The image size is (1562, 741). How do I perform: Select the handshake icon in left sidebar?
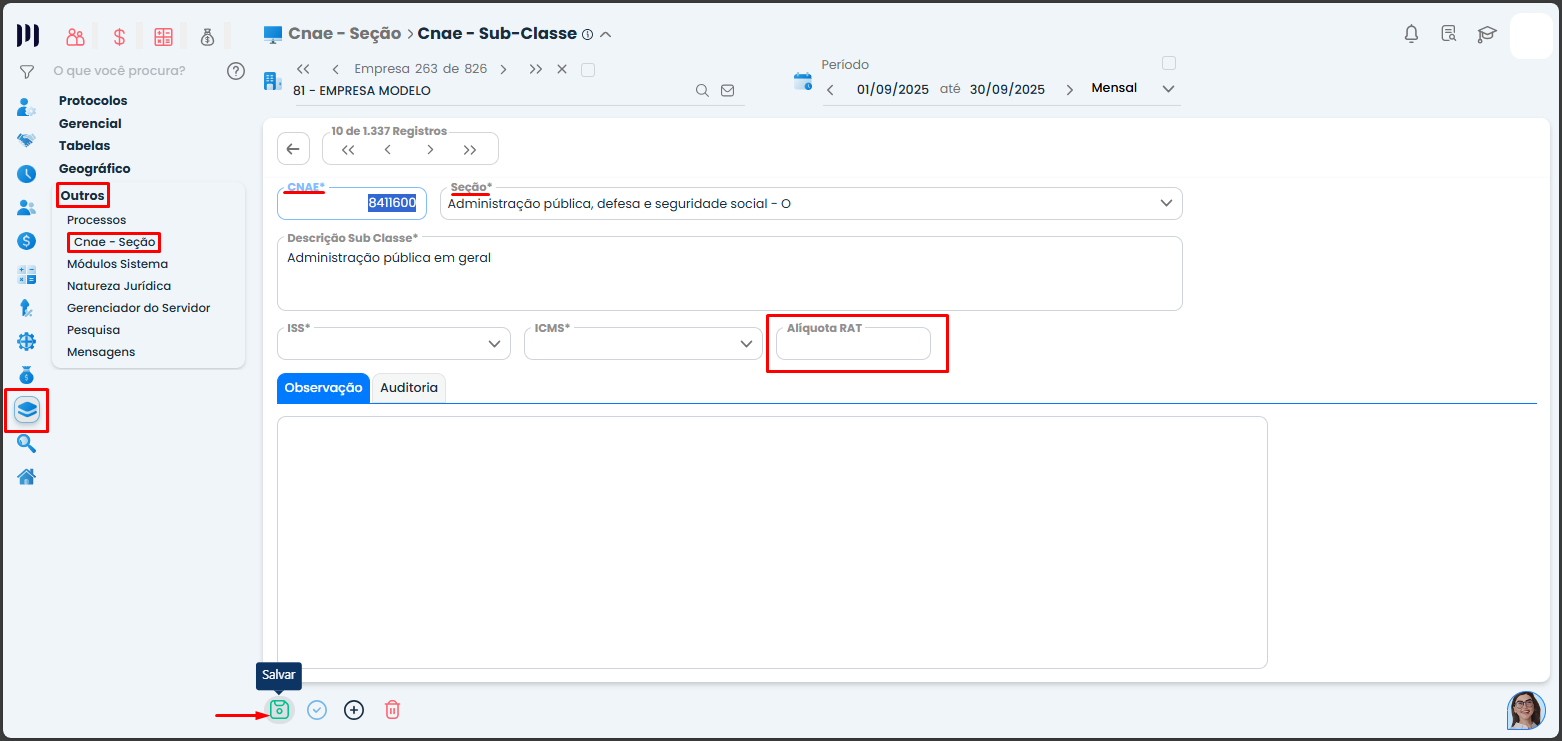click(27, 140)
